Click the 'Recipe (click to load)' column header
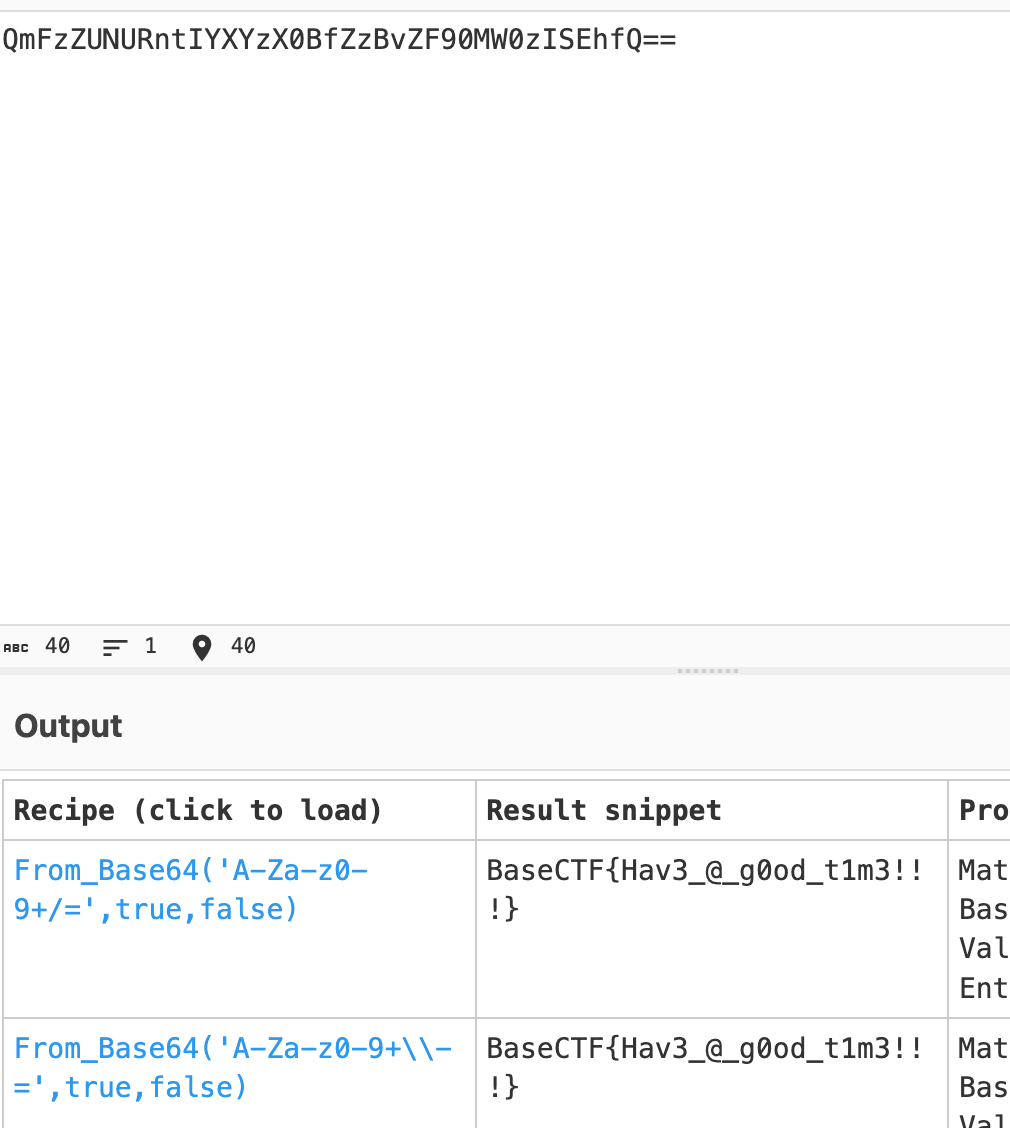Image resolution: width=1010 pixels, height=1128 pixels. click(x=198, y=810)
